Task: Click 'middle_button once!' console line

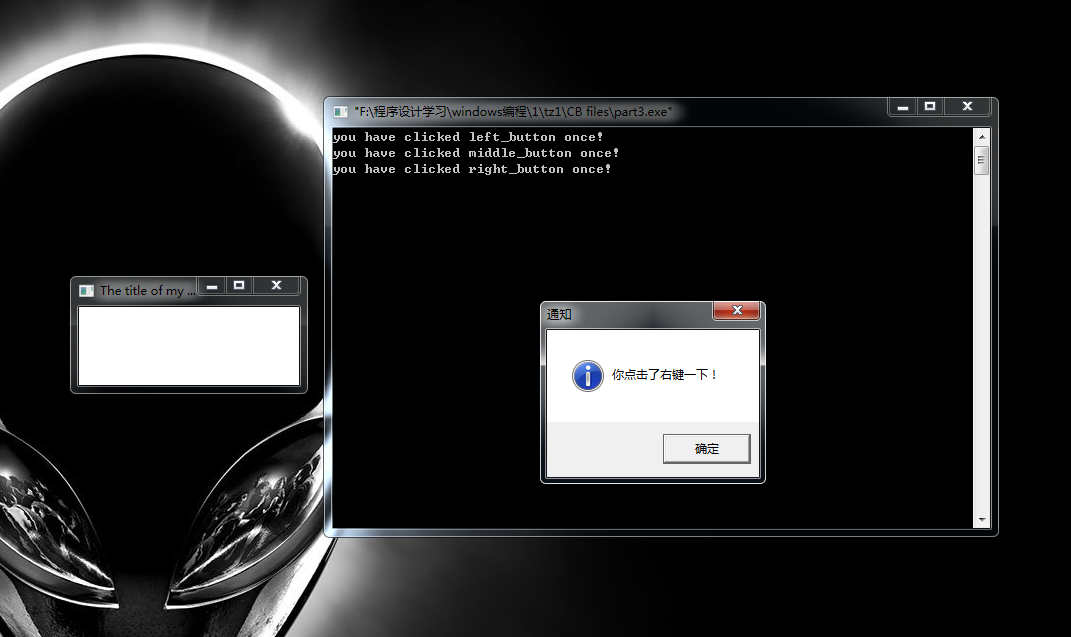Action: pos(476,153)
